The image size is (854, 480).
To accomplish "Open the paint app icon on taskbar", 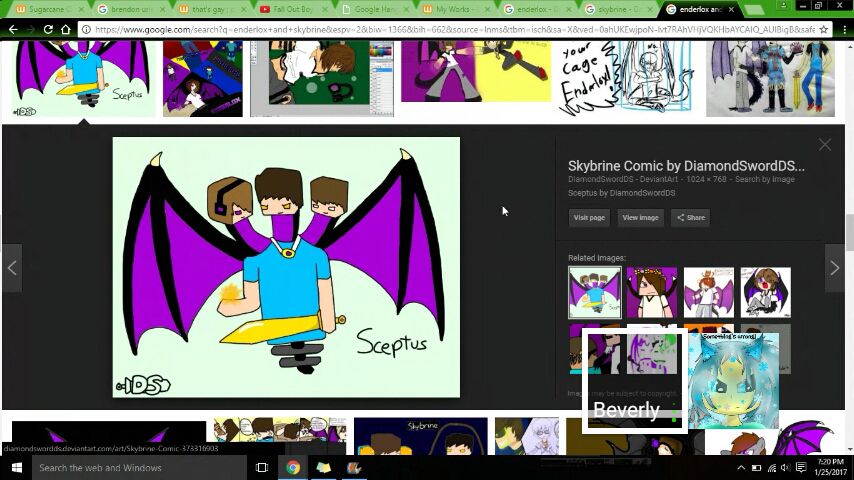I will [354, 467].
